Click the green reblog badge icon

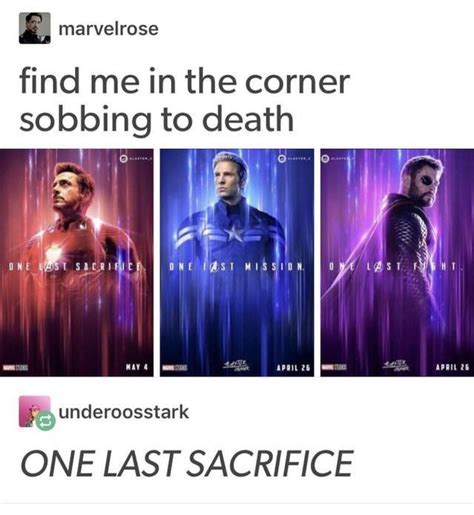point(46,421)
